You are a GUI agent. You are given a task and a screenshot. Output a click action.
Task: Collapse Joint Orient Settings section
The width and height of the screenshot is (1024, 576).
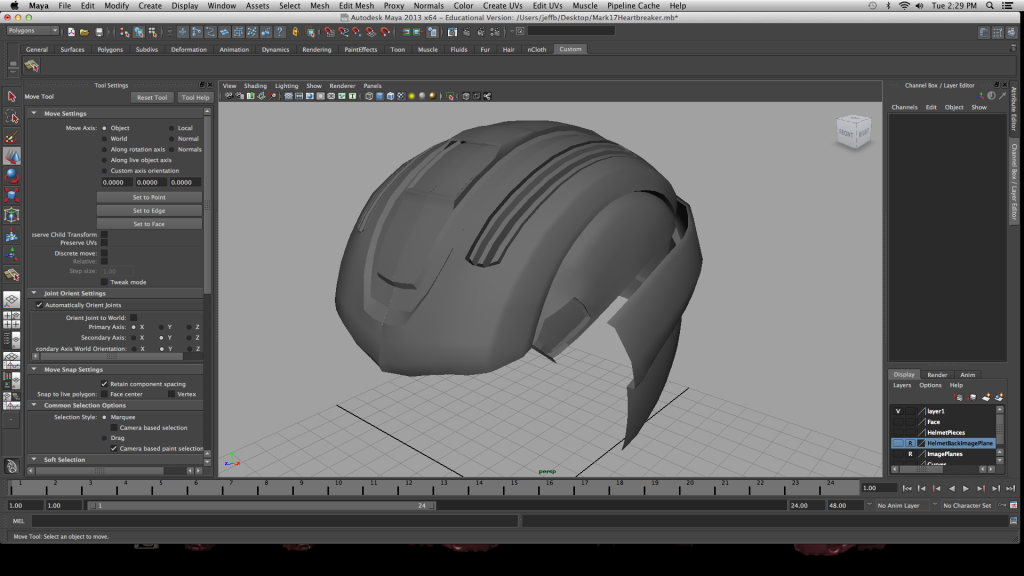click(34, 293)
